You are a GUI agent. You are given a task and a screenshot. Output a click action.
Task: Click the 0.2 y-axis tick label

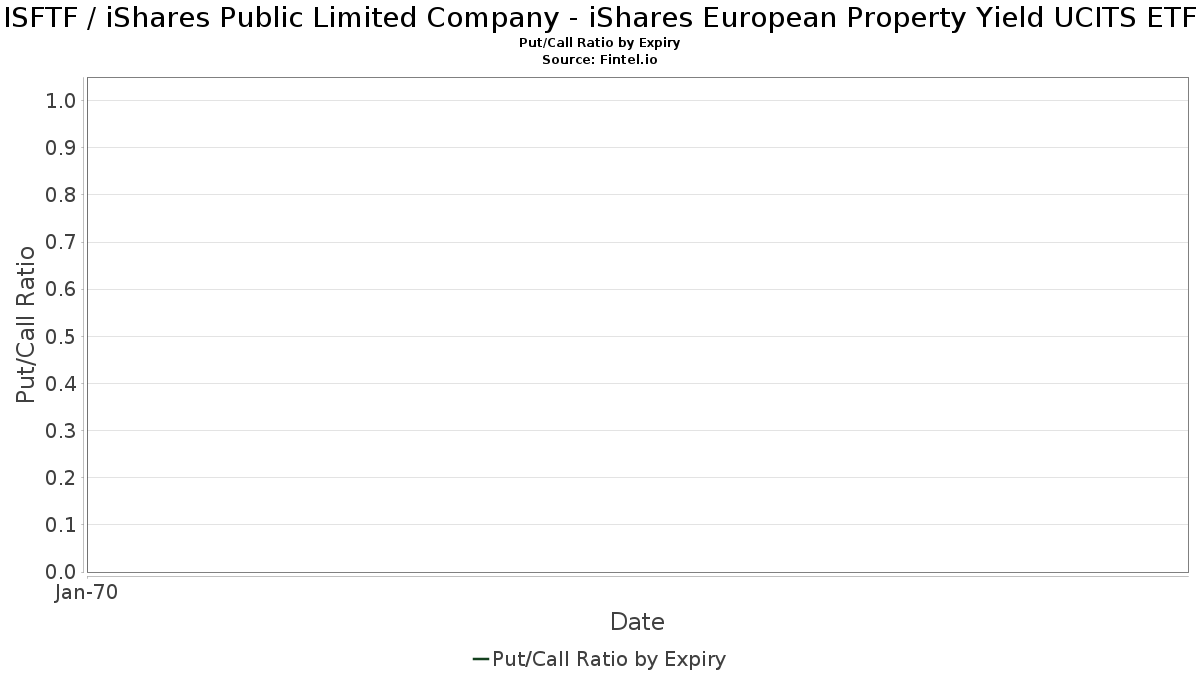(x=62, y=478)
